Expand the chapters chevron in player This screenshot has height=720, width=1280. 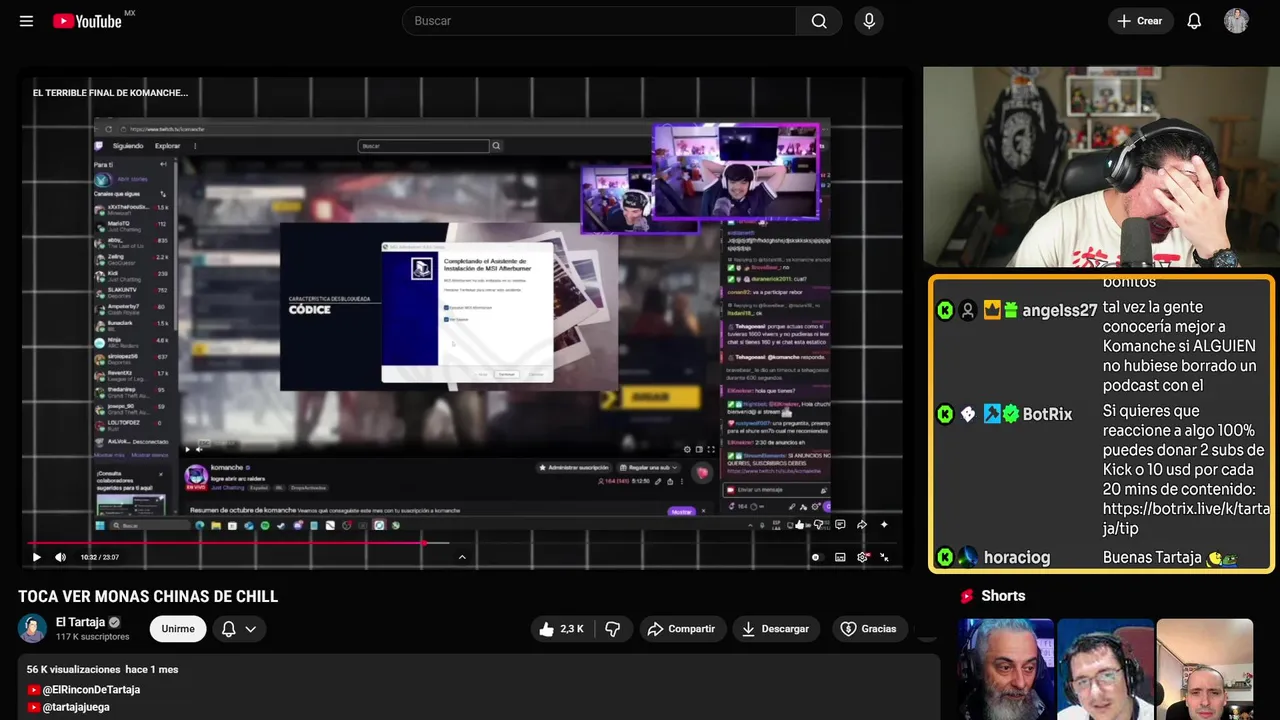pyautogui.click(x=462, y=557)
